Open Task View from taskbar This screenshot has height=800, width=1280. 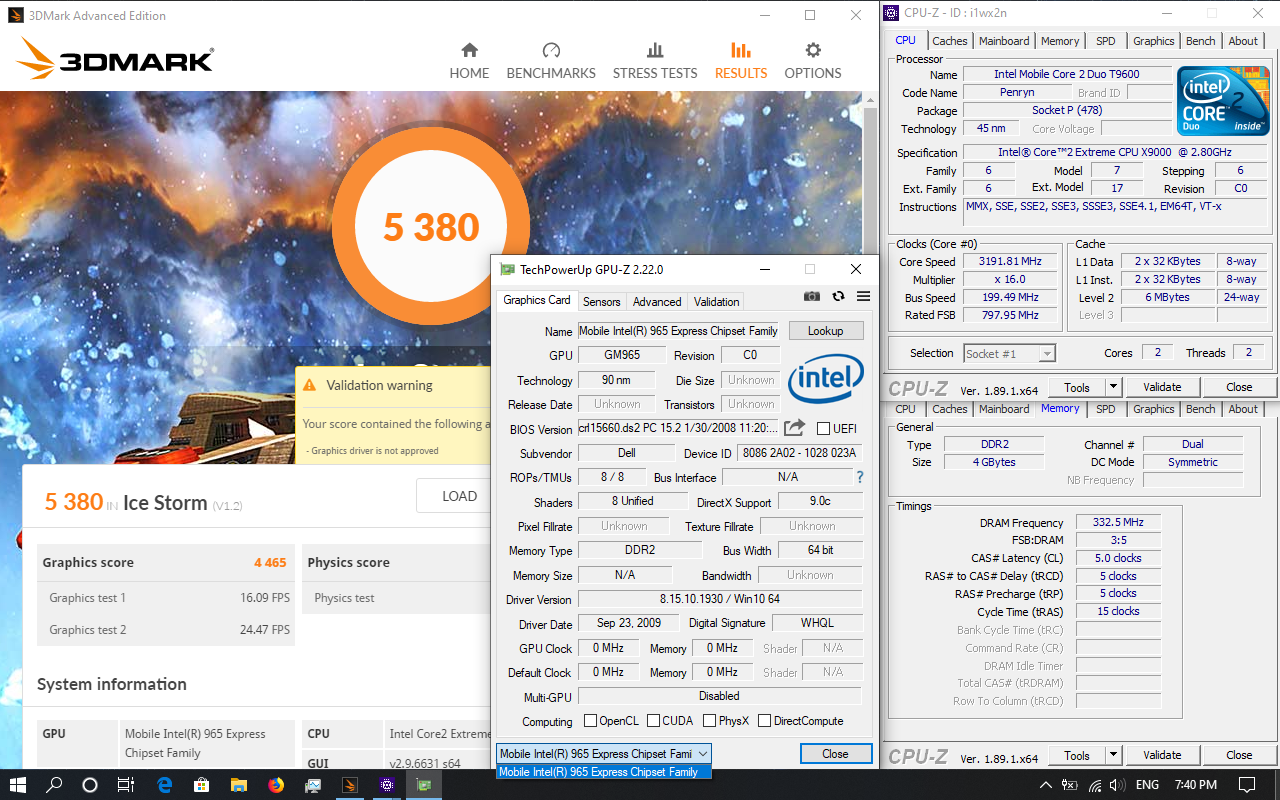tap(126, 785)
